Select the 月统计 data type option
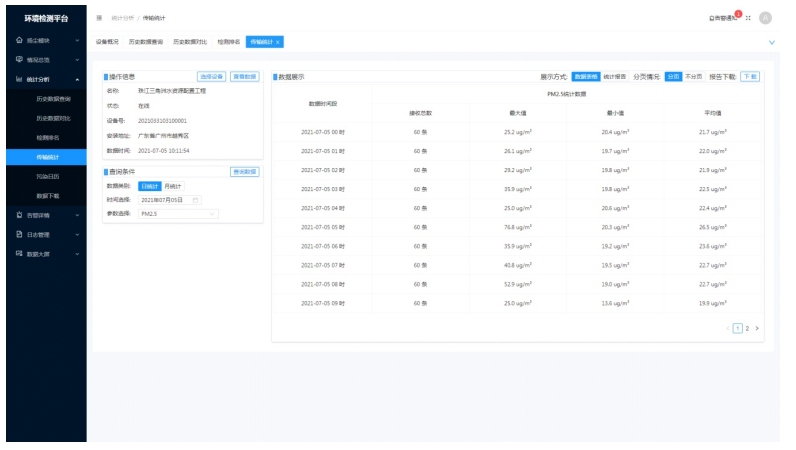 (173, 187)
